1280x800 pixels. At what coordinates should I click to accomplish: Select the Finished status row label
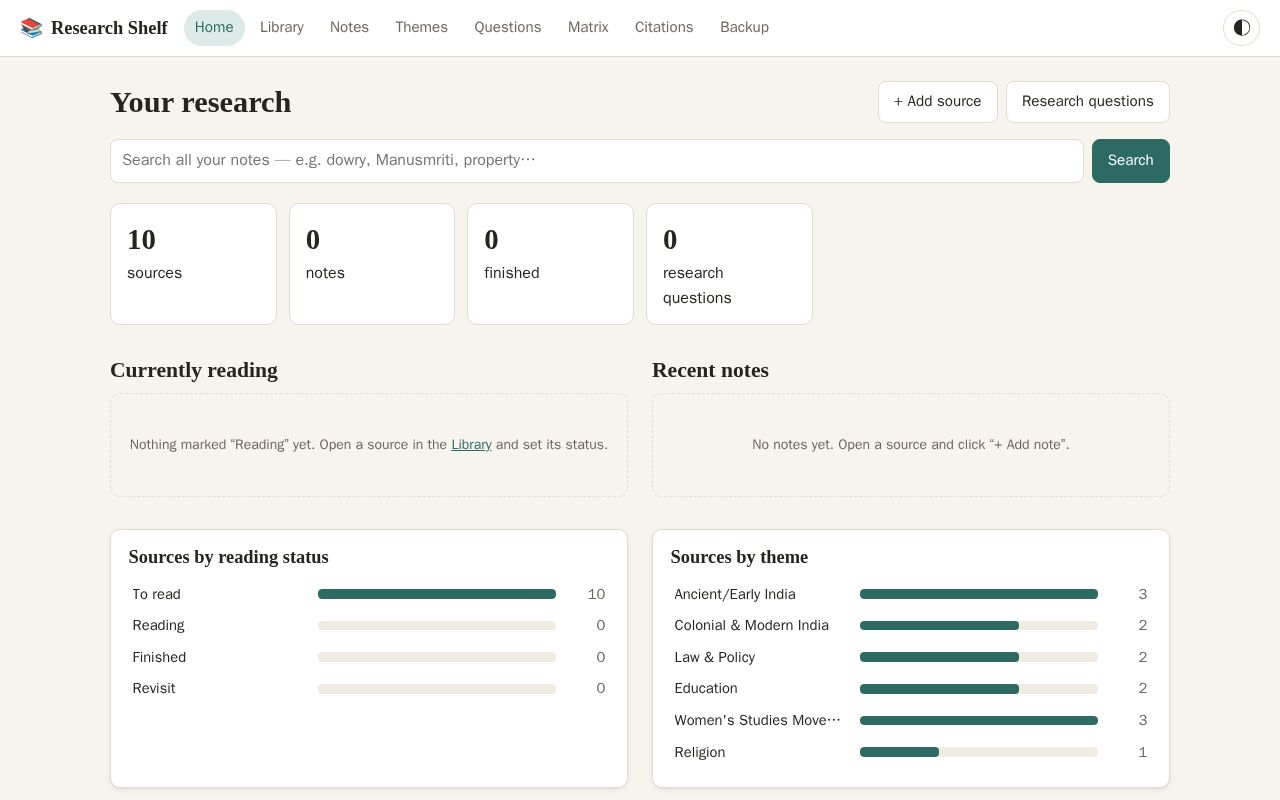(x=159, y=657)
